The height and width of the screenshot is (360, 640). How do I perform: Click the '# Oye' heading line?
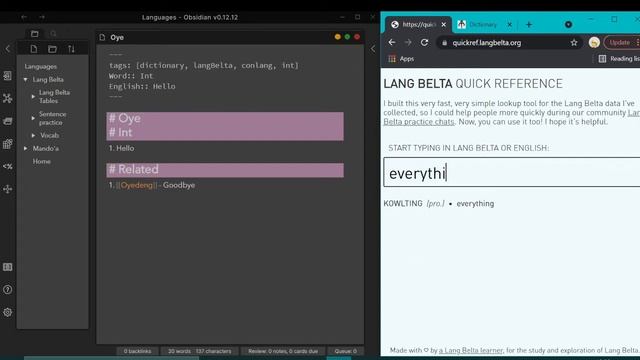225,118
